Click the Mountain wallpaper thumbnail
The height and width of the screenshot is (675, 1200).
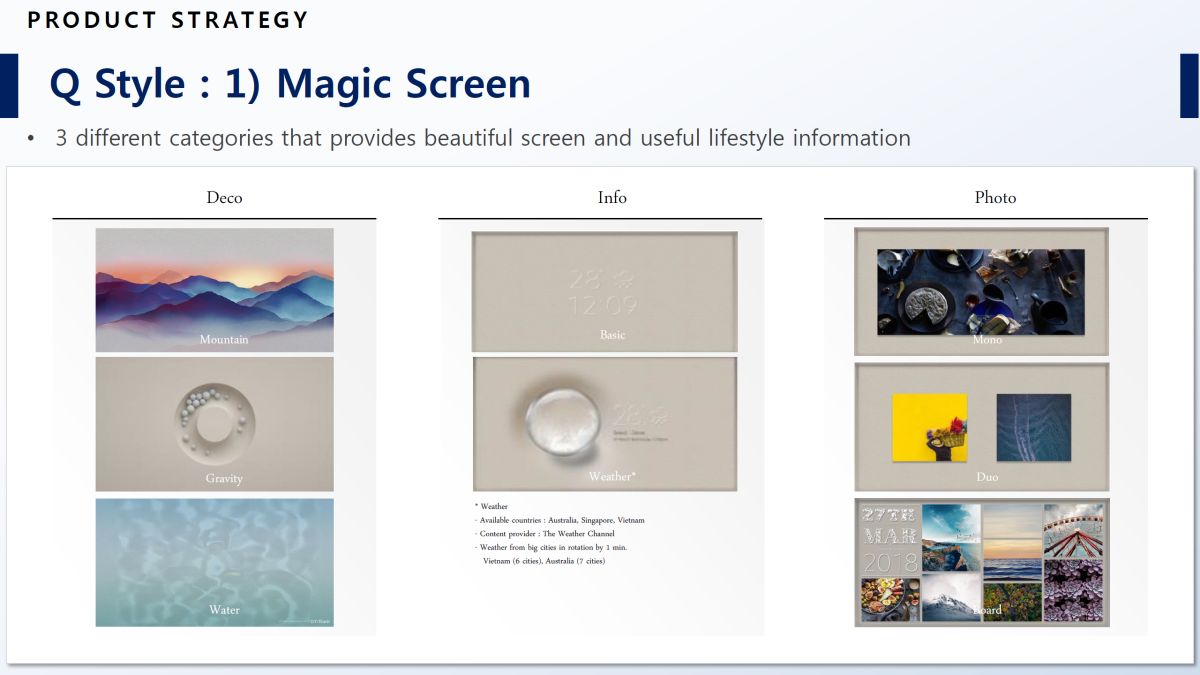(214, 289)
